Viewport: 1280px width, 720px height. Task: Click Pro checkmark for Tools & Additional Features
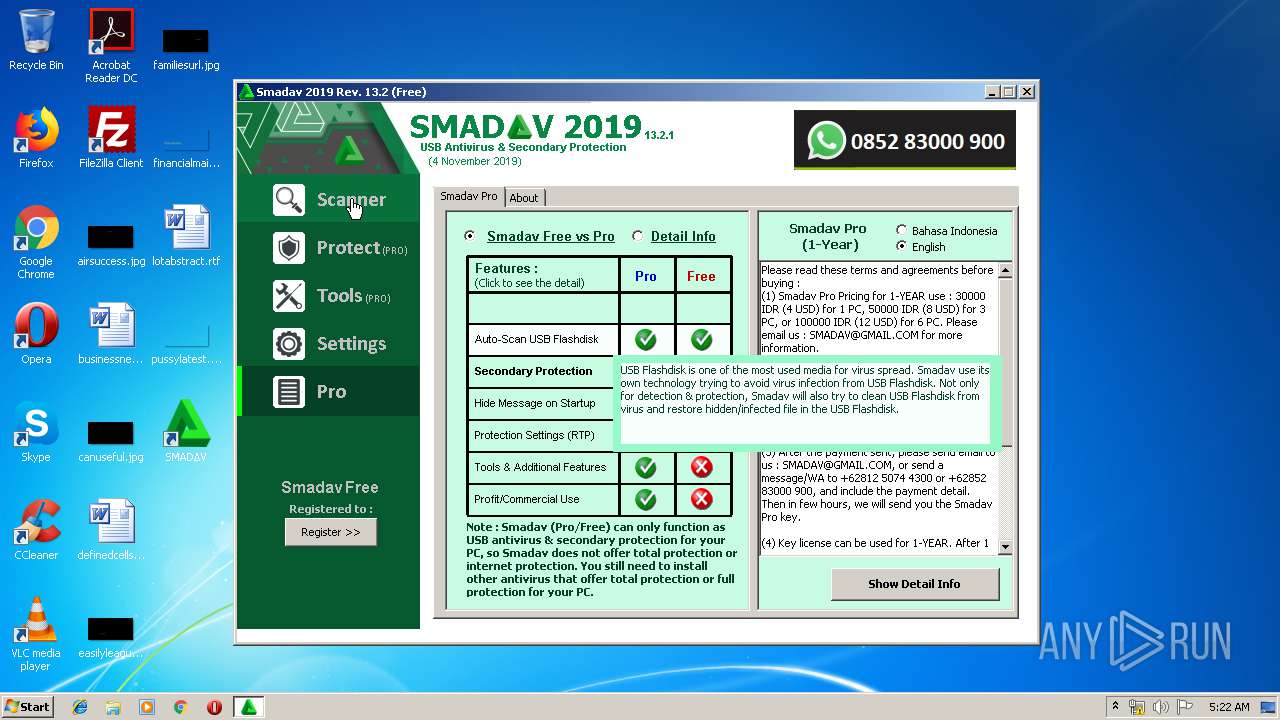[646, 467]
